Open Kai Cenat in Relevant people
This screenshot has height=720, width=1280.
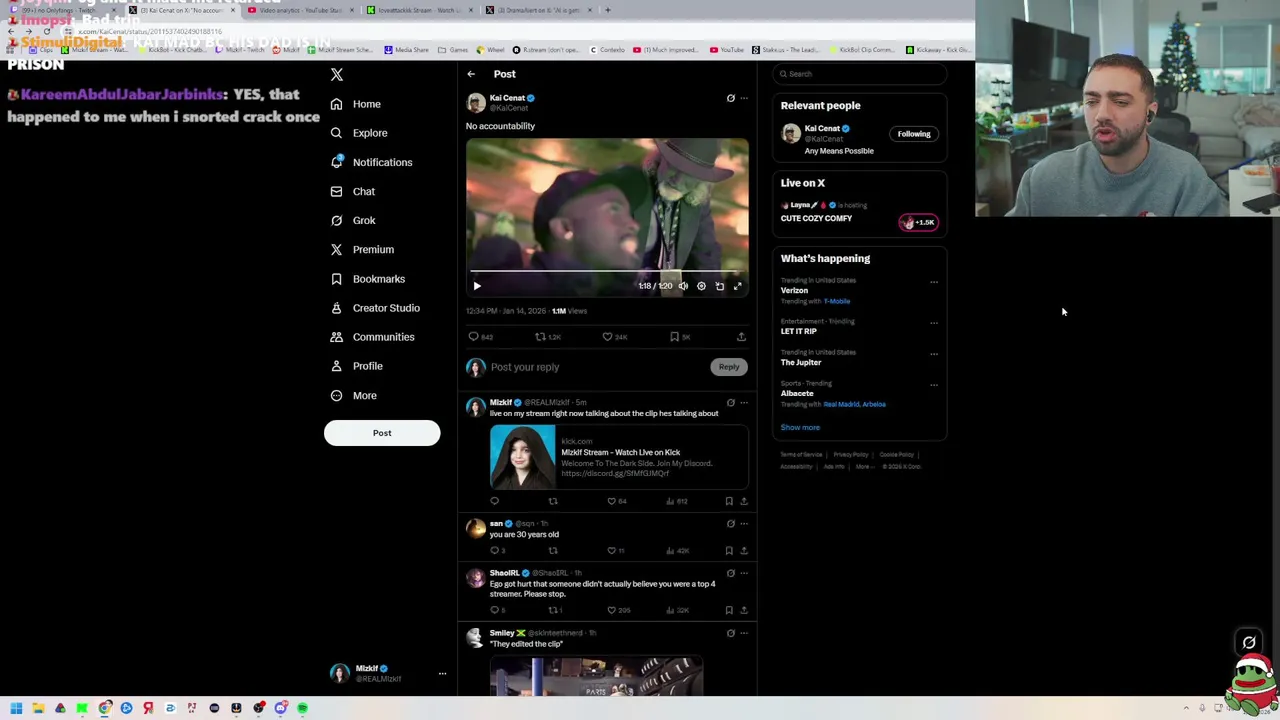823,129
